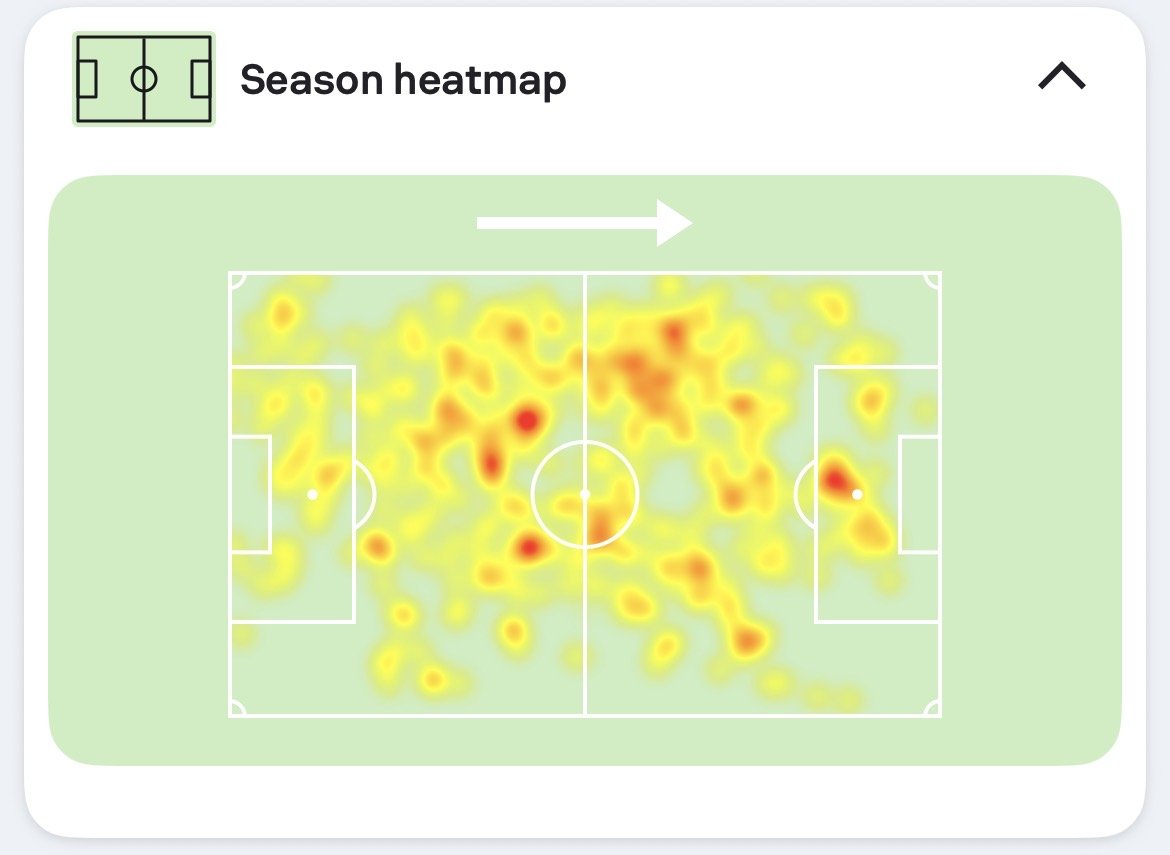Click the Season heatmap heading text
Image resolution: width=1170 pixels, height=855 pixels.
[x=403, y=79]
